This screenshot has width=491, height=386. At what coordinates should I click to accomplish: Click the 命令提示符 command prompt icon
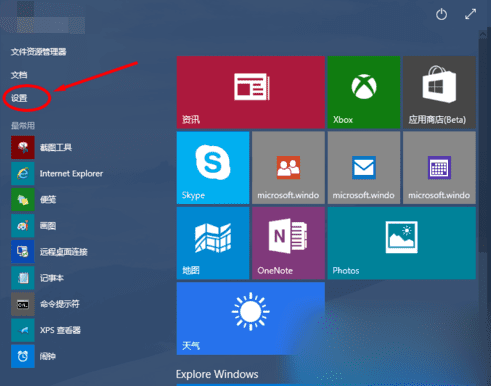click(x=23, y=304)
